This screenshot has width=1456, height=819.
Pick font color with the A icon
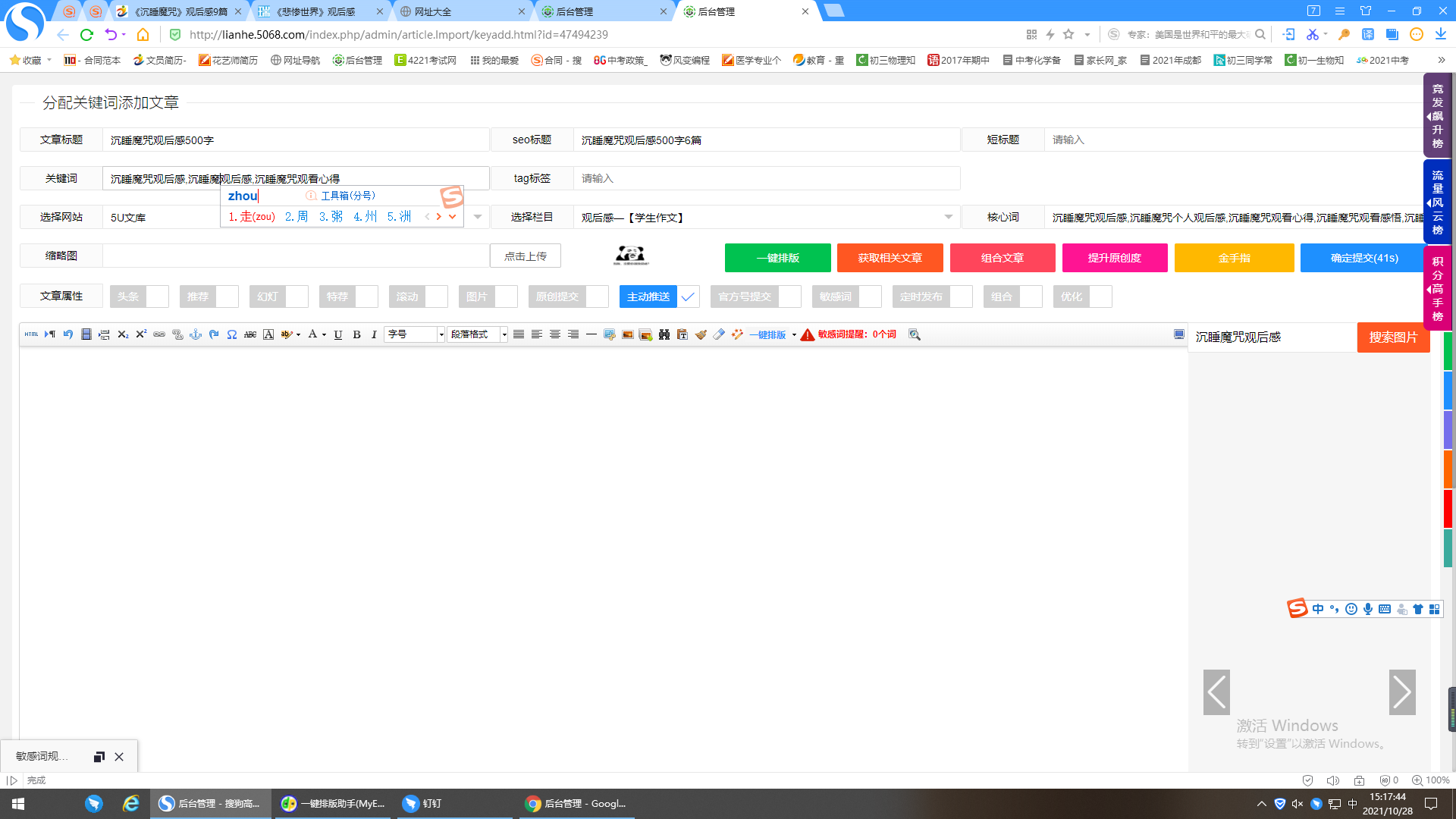pos(312,334)
